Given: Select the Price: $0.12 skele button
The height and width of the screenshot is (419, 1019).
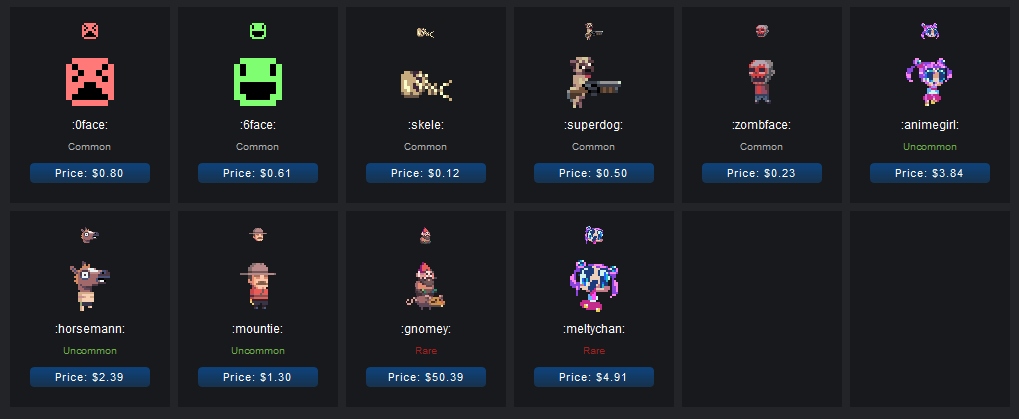Looking at the screenshot, I should 426,173.
